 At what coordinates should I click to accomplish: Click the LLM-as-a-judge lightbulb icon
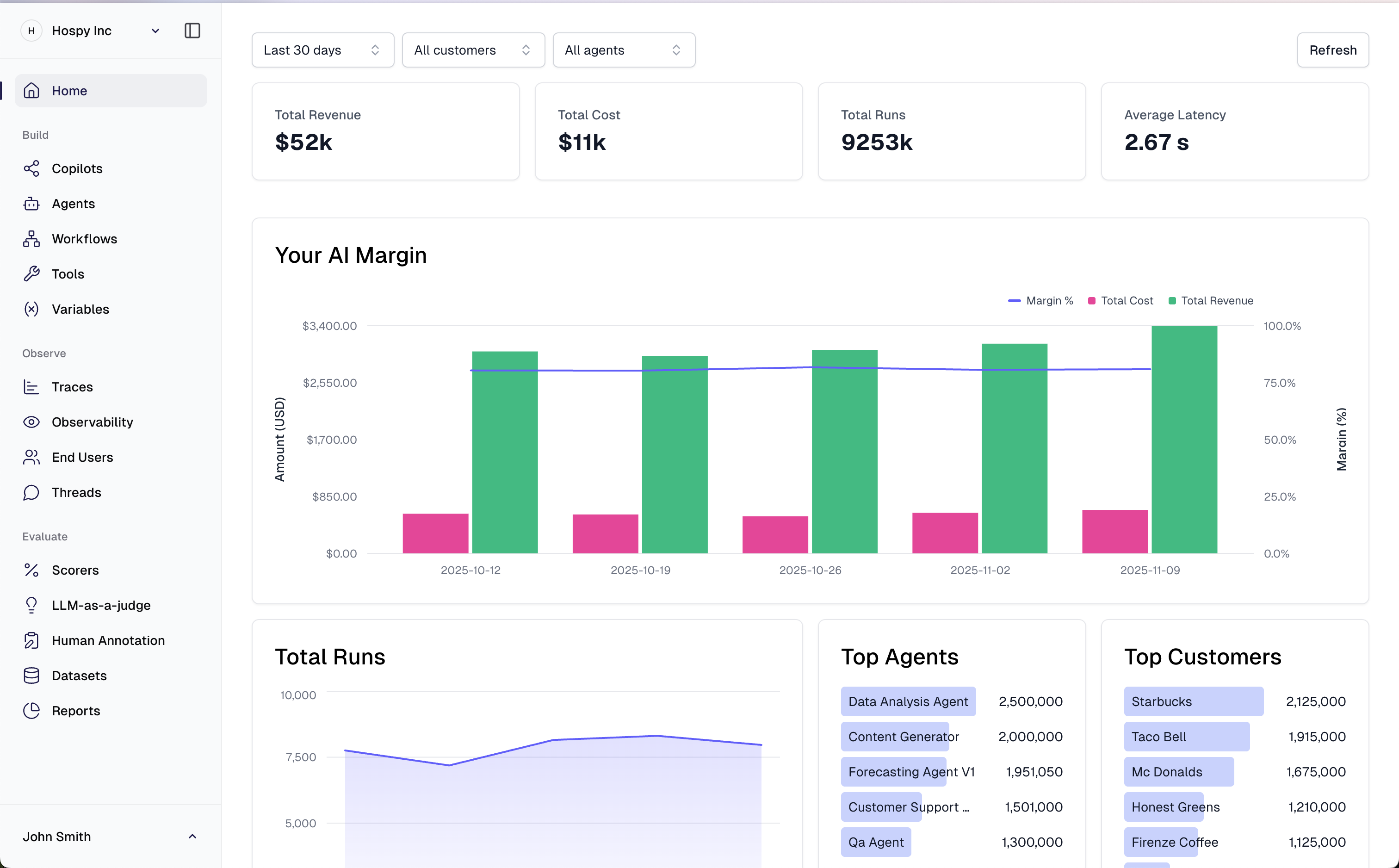31,605
